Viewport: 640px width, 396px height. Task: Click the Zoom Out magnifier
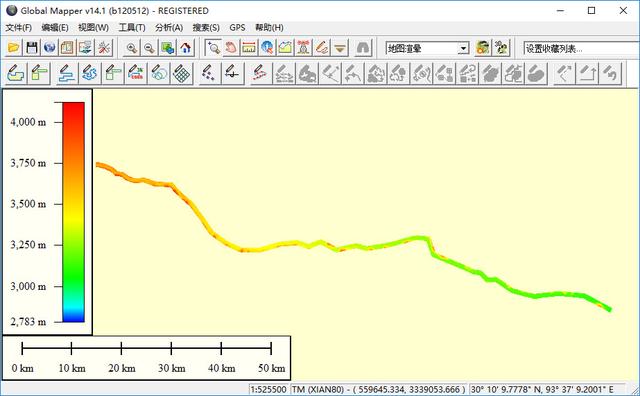(149, 48)
